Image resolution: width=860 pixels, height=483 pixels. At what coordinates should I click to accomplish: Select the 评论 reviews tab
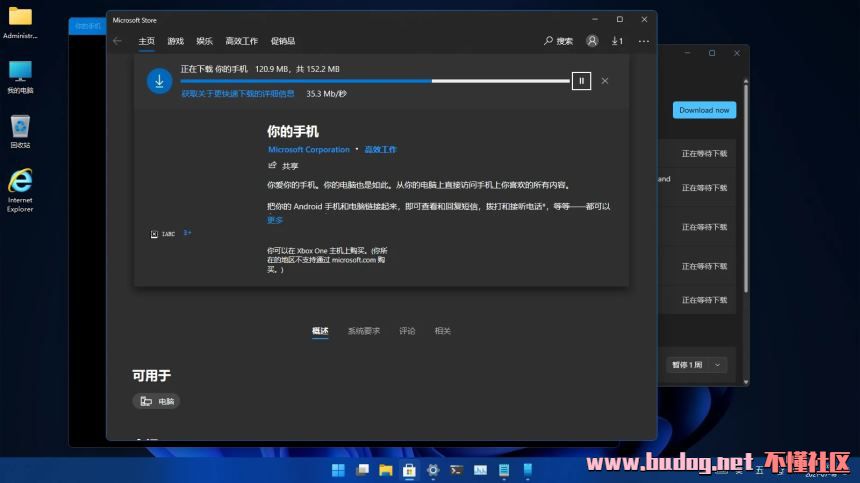click(x=407, y=331)
